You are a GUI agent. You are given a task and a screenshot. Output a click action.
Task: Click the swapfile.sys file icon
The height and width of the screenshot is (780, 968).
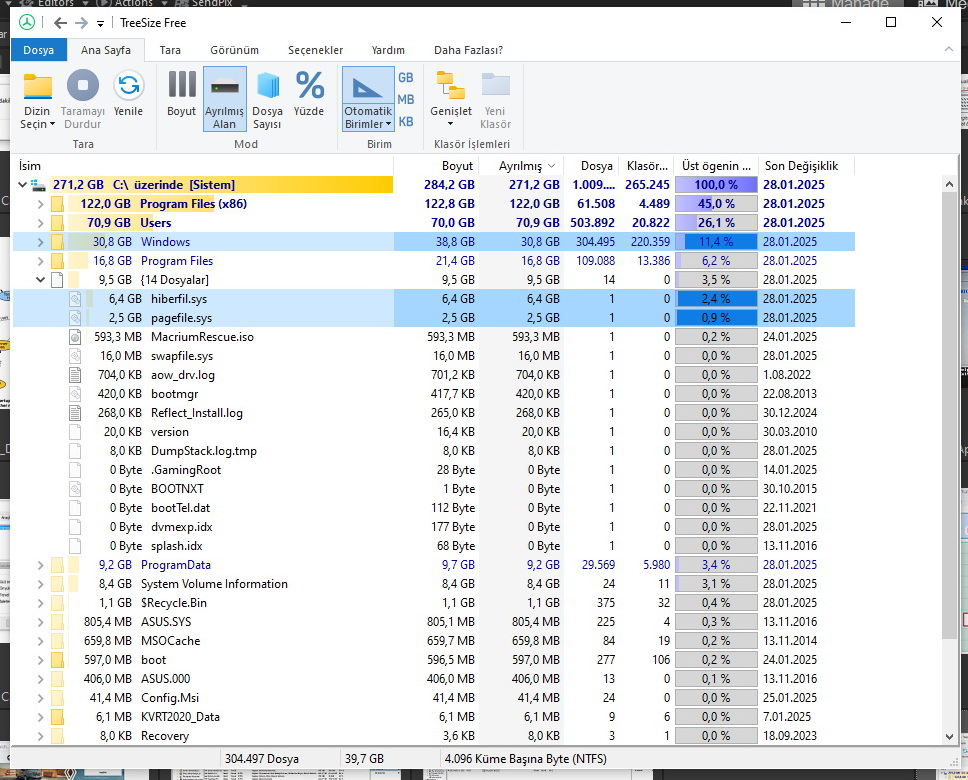[75, 356]
